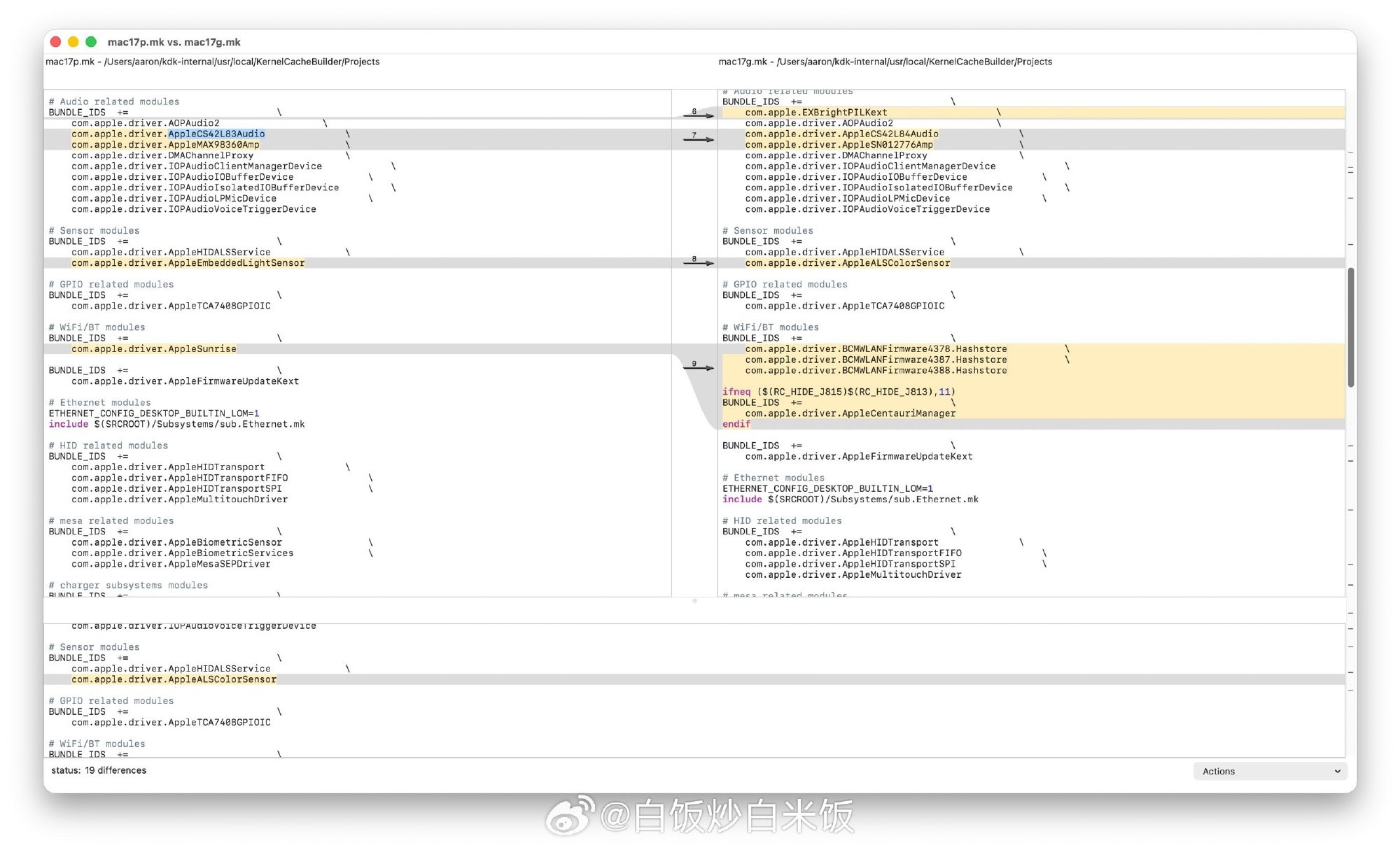Click the AppleCentauriManager line in right pane
1400x850 pixels.
(850, 413)
